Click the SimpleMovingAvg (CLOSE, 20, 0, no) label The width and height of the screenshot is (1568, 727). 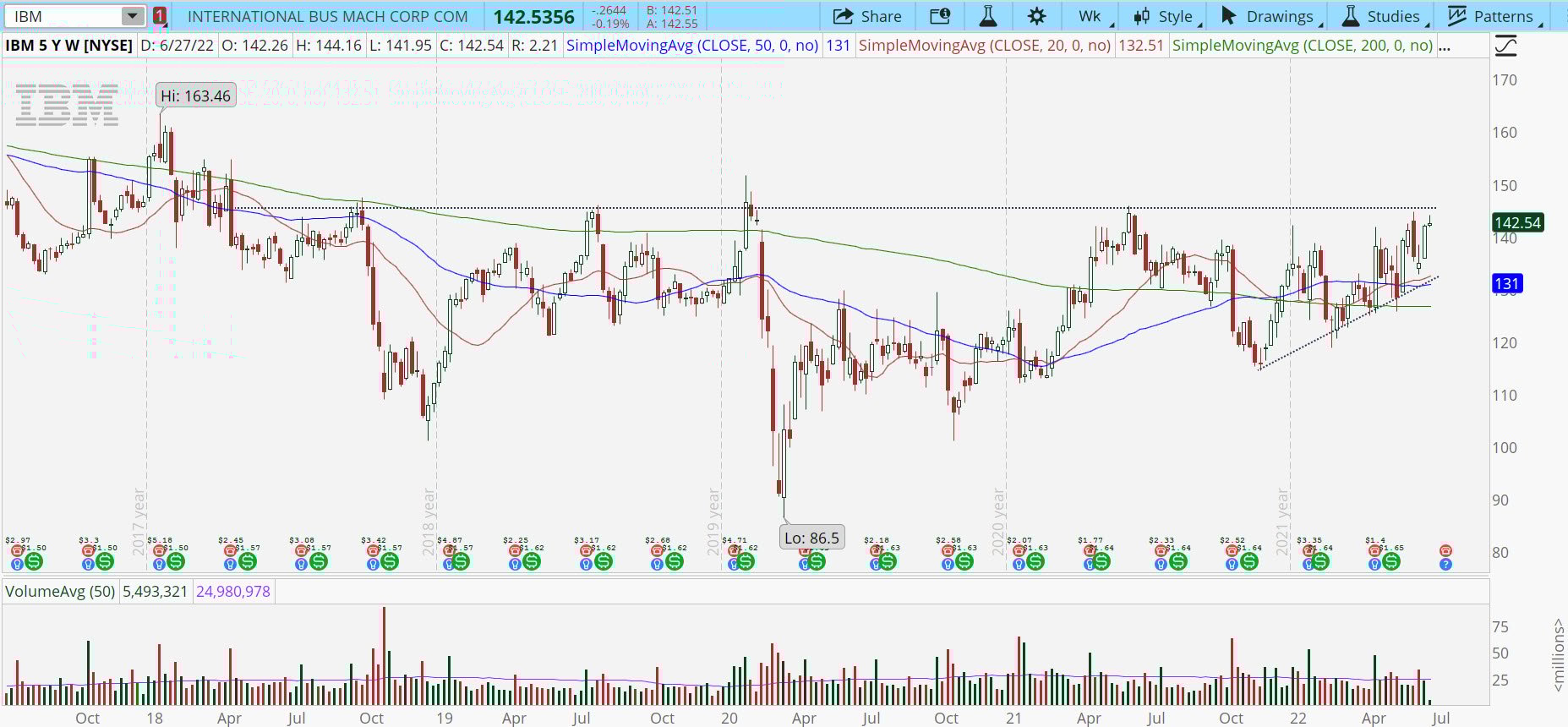click(985, 46)
